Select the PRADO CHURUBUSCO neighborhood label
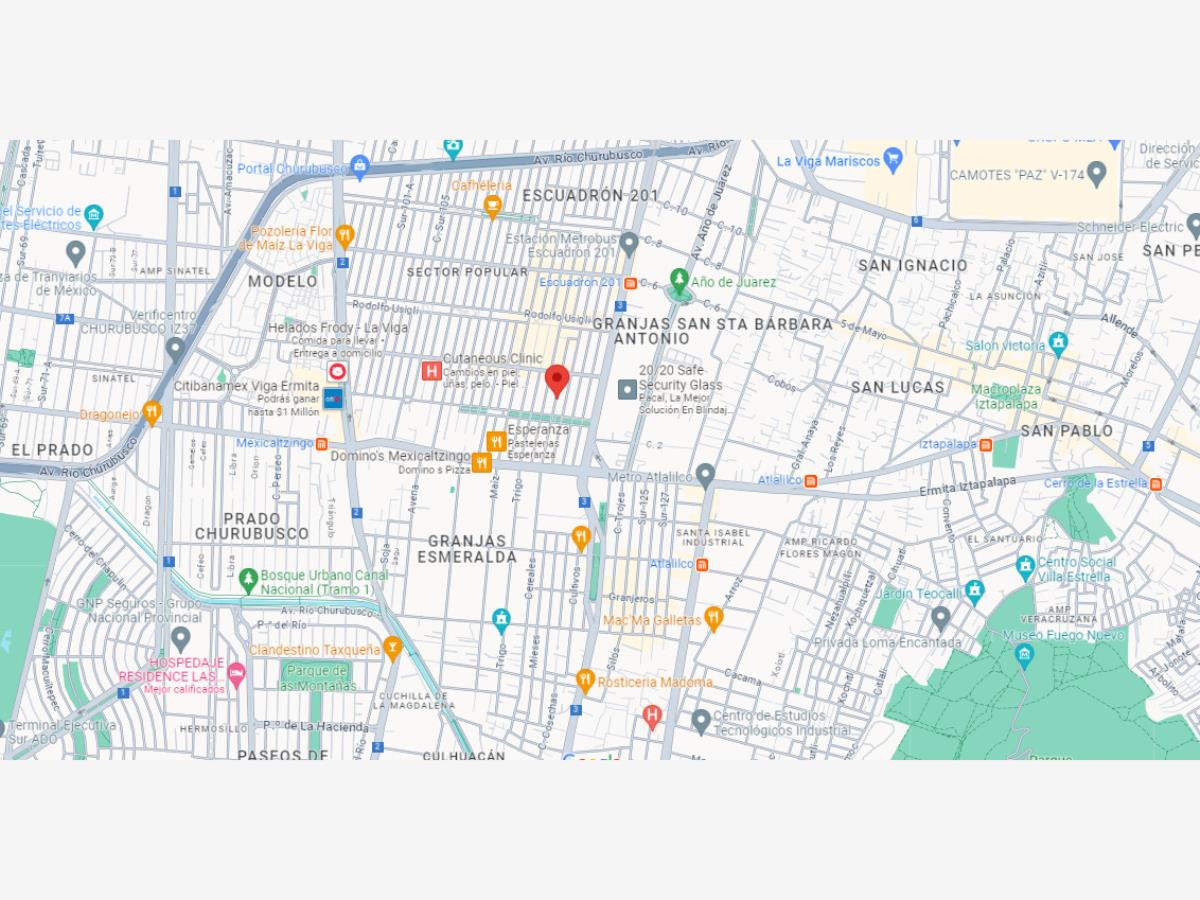This screenshot has height=900, width=1200. tap(252, 526)
